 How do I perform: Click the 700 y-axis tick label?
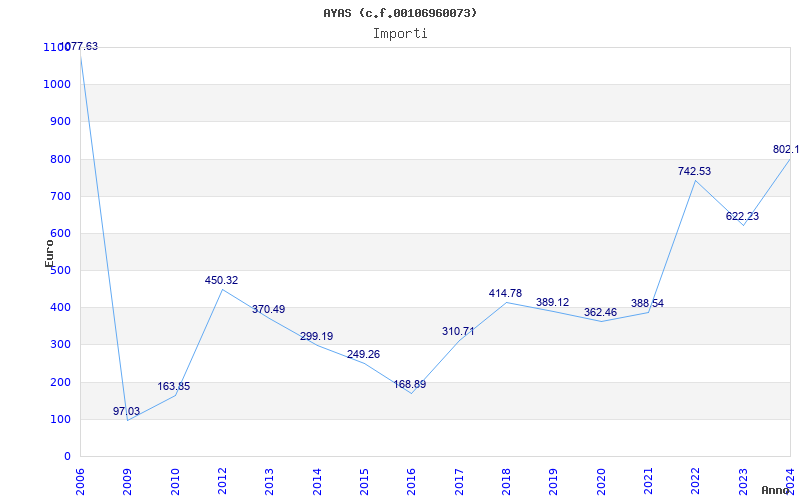click(60, 196)
